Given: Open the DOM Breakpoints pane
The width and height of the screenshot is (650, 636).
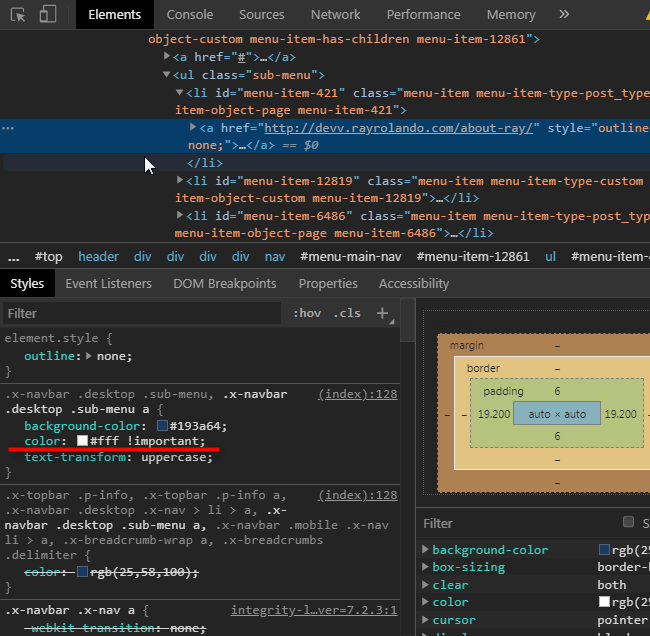Looking at the screenshot, I should tap(225, 283).
